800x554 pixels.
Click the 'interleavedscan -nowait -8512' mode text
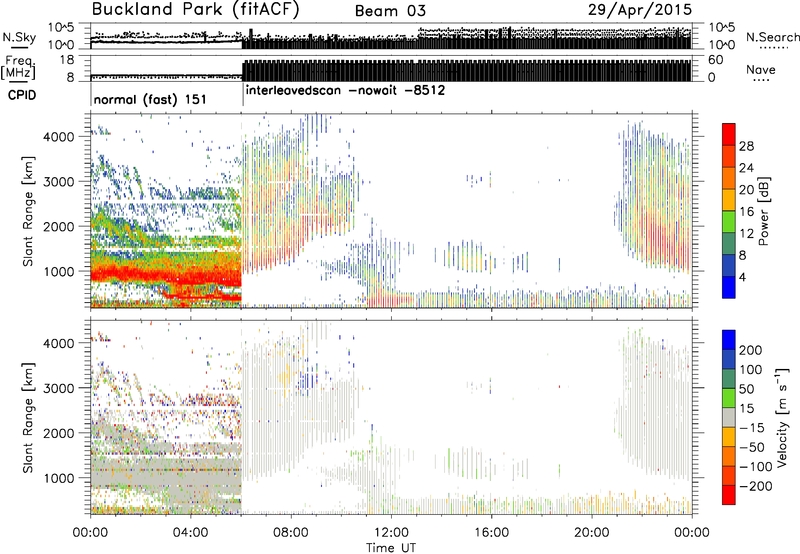pos(345,91)
